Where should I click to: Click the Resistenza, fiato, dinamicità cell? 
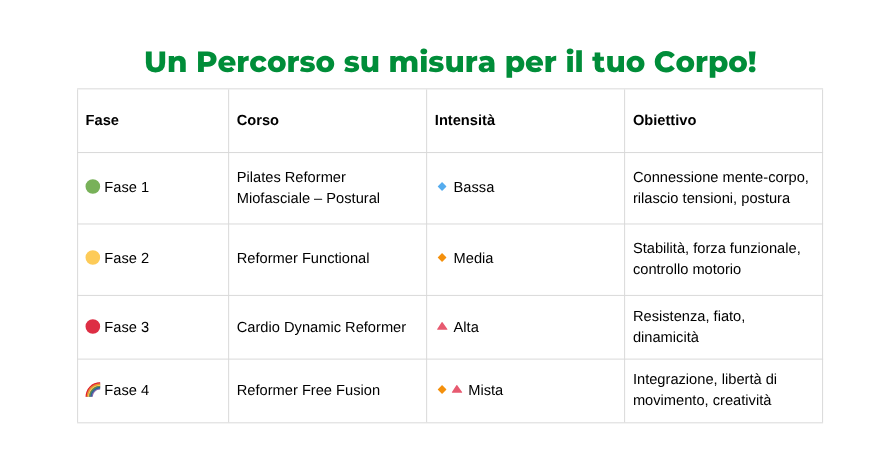pos(724,327)
